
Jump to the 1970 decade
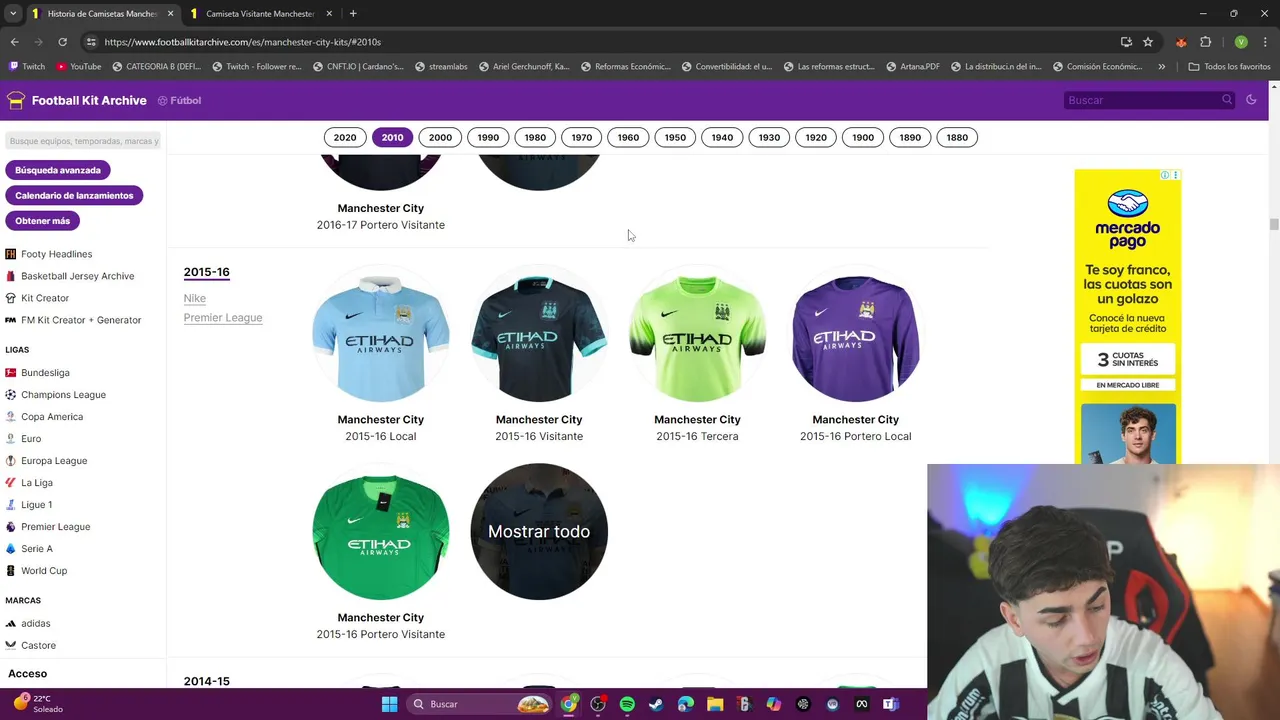[x=582, y=137]
